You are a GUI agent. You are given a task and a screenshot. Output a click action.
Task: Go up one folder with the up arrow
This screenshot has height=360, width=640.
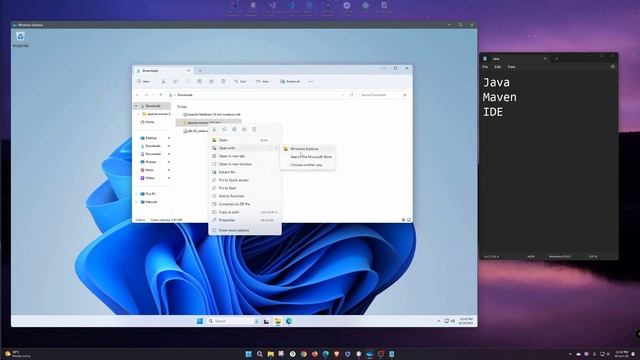coord(161,95)
